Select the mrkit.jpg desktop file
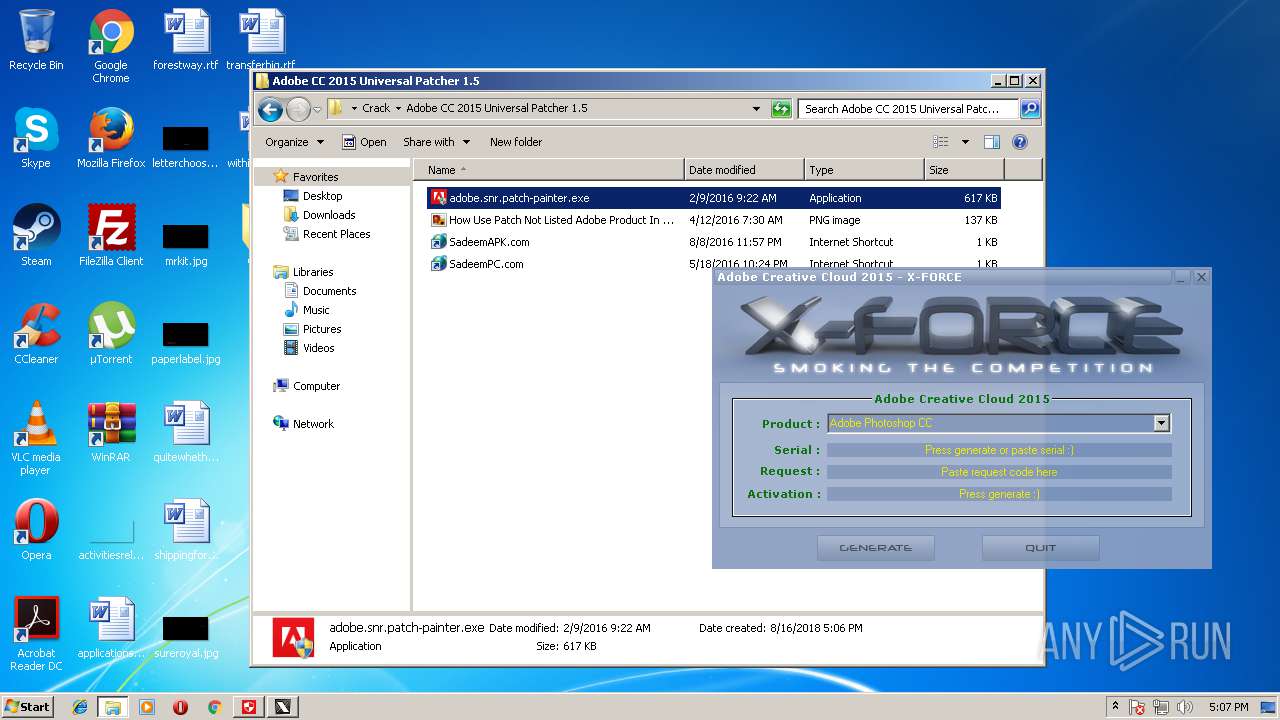This screenshot has height=720, width=1280. 186,244
